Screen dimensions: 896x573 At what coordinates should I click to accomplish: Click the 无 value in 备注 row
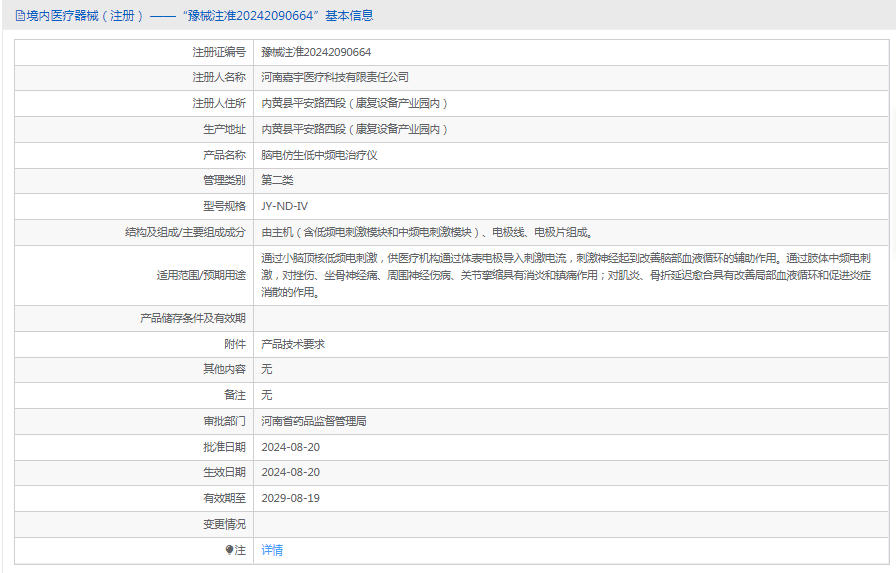[x=267, y=395]
